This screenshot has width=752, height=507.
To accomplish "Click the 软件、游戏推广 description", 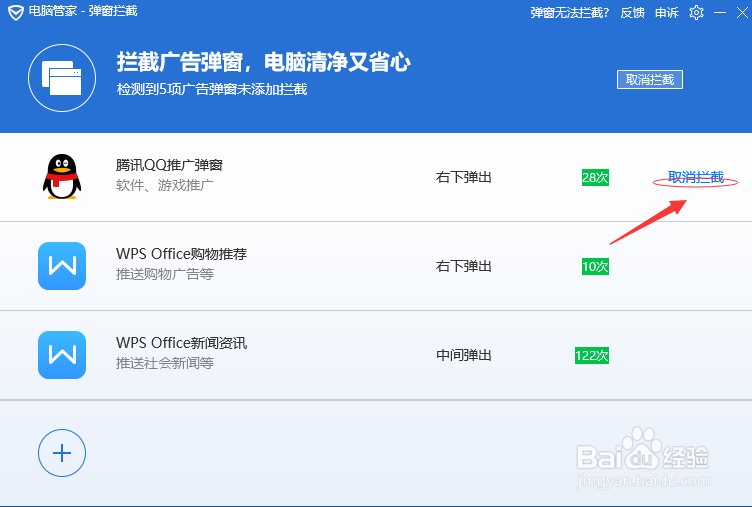I will [165, 185].
